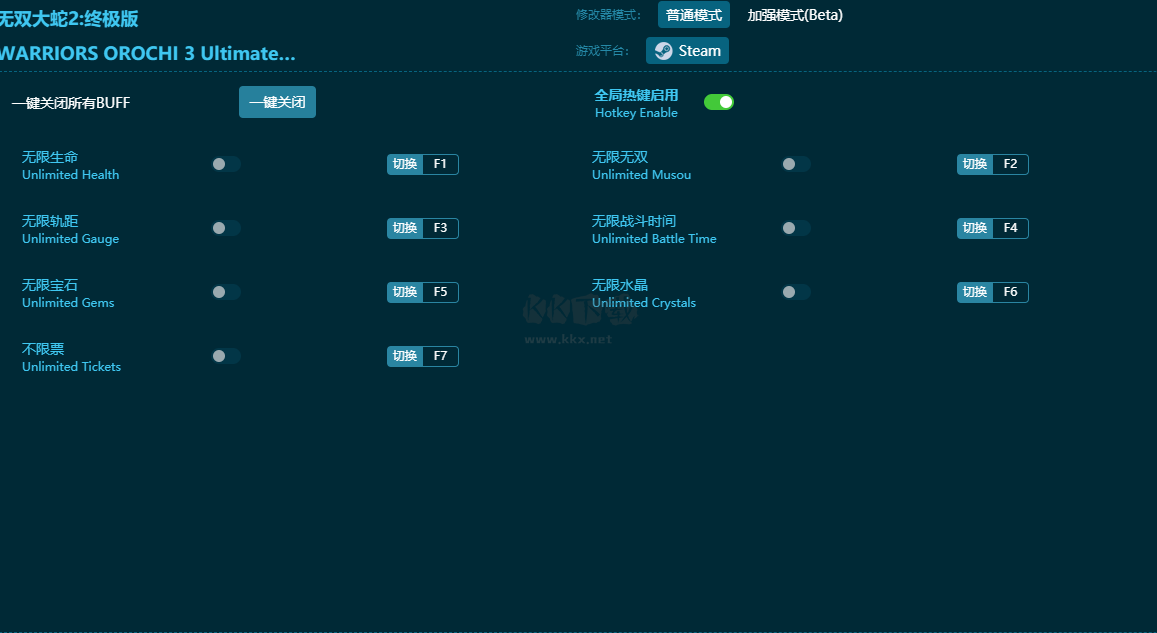The image size is (1157, 633).
Task: Click 切换 button for F2 hotkey
Action: (x=975, y=164)
